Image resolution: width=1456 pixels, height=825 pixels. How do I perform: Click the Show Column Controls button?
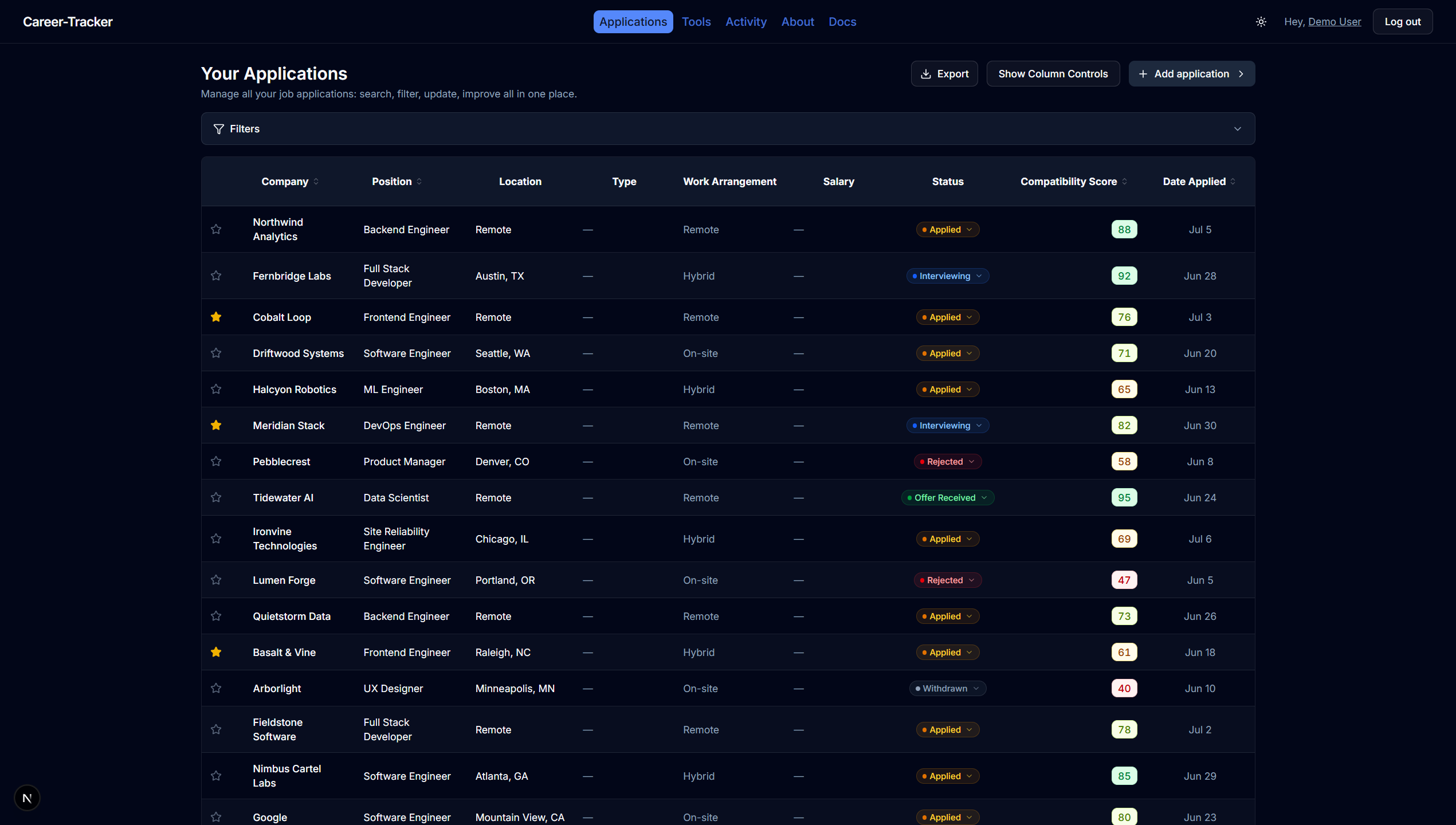tap(1053, 74)
